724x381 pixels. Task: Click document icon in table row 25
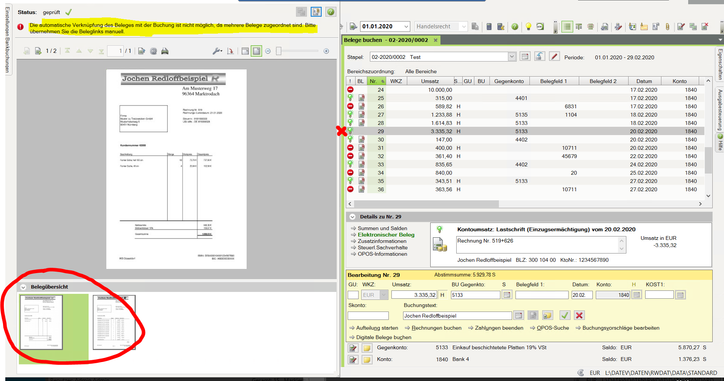(362, 98)
